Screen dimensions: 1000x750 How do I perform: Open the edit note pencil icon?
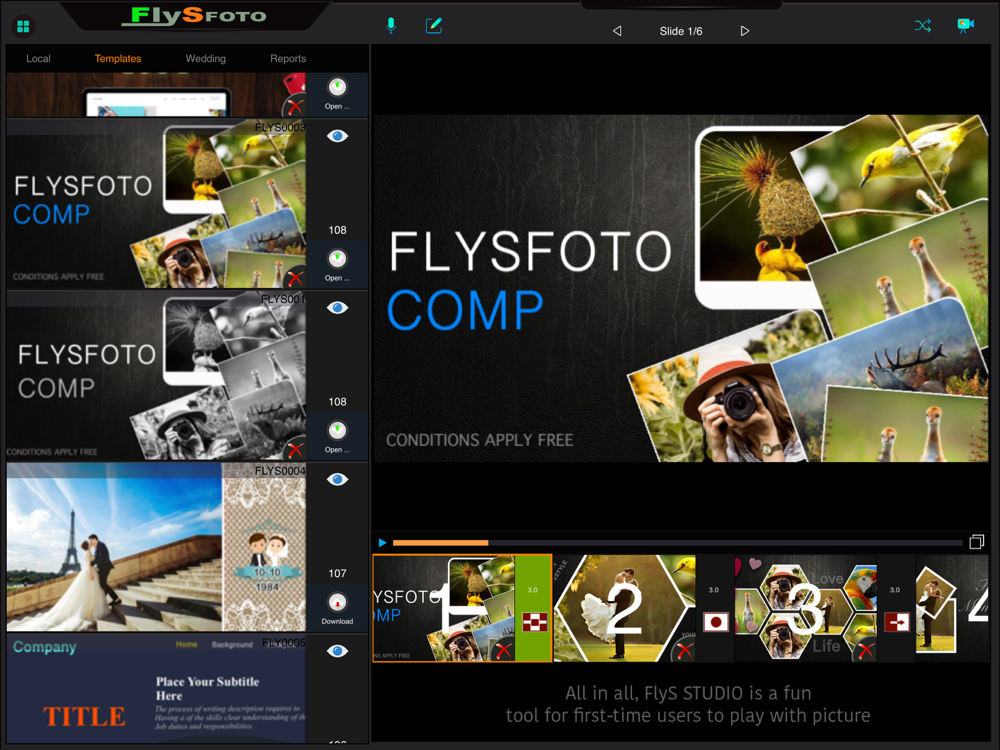(x=434, y=26)
